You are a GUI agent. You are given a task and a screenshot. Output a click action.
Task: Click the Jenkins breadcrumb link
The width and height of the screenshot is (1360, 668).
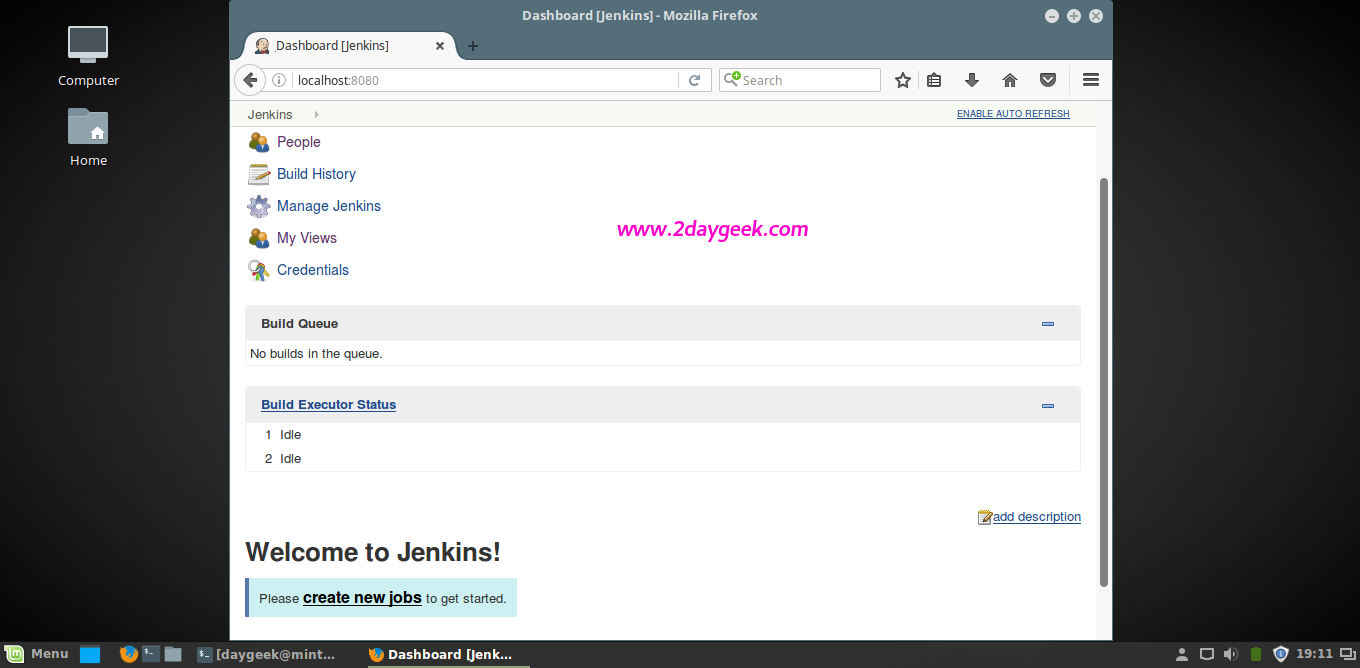(x=270, y=115)
